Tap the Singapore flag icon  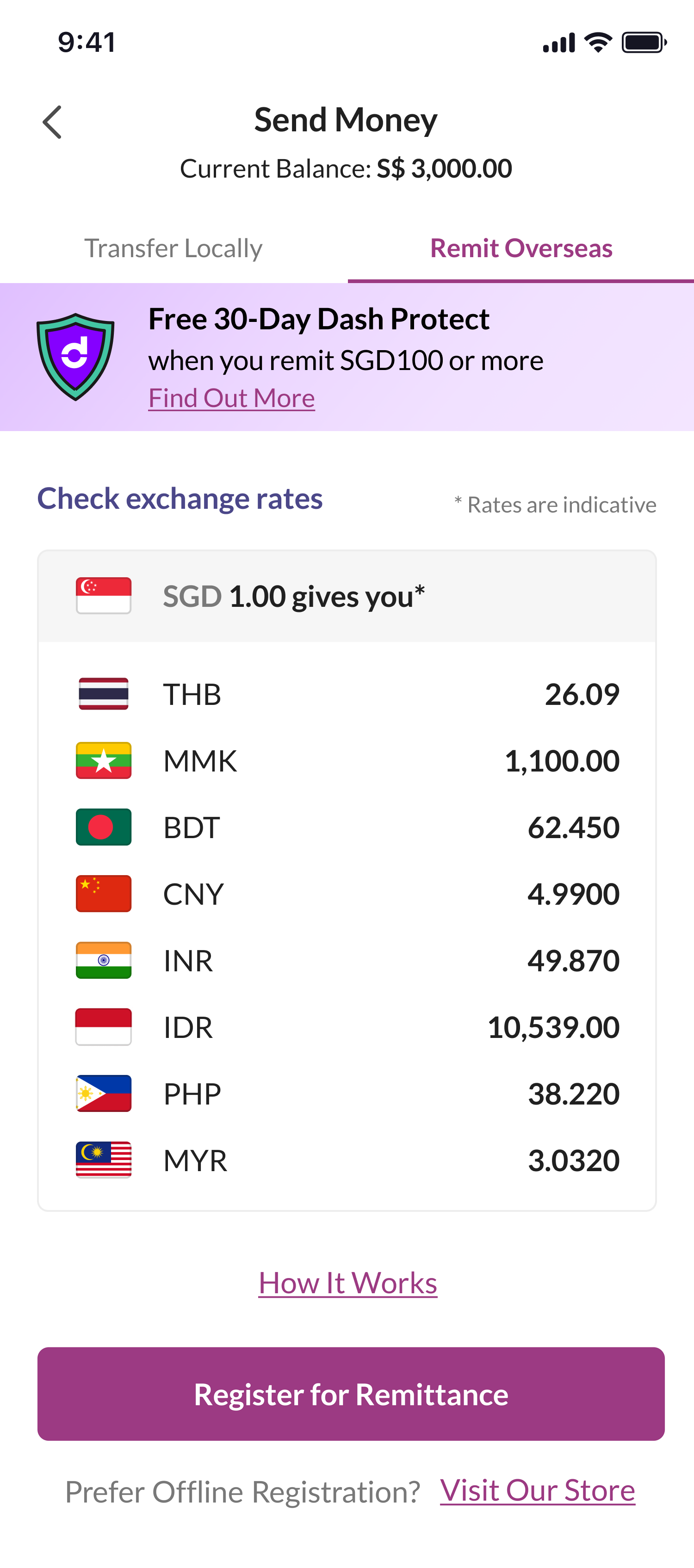click(104, 595)
